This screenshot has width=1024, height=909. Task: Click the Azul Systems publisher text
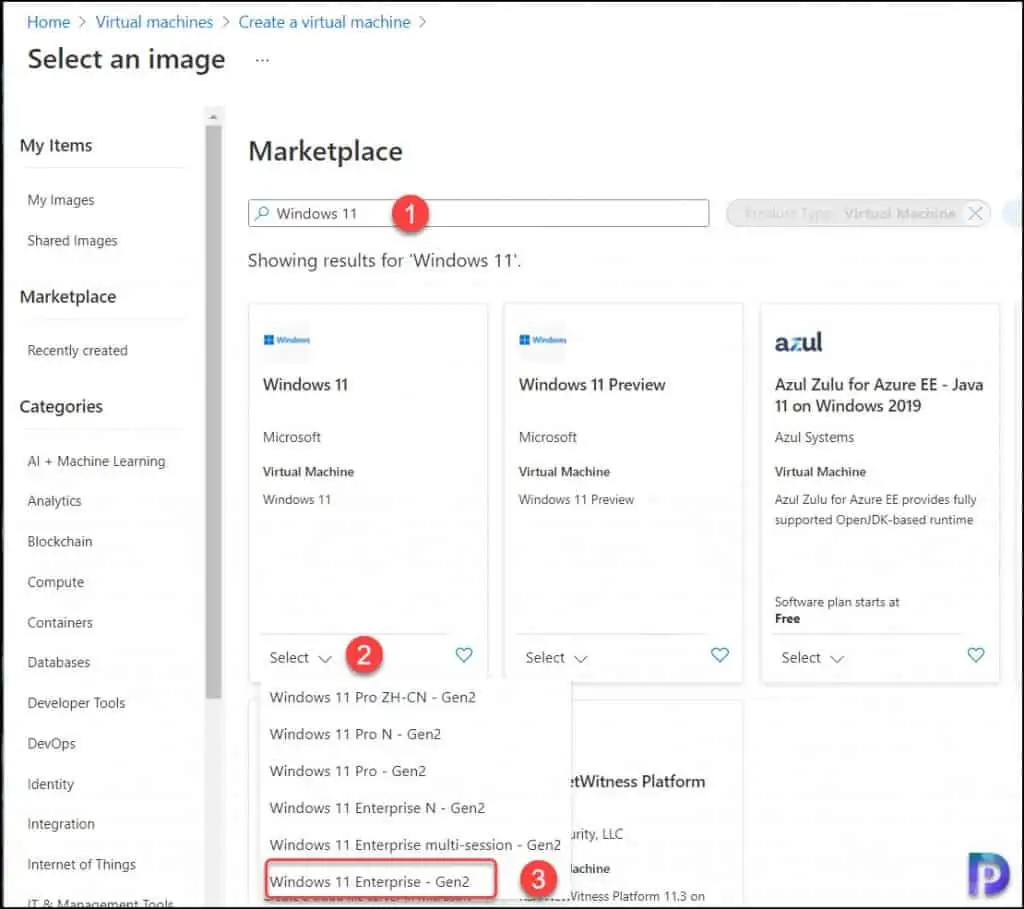[x=814, y=438]
